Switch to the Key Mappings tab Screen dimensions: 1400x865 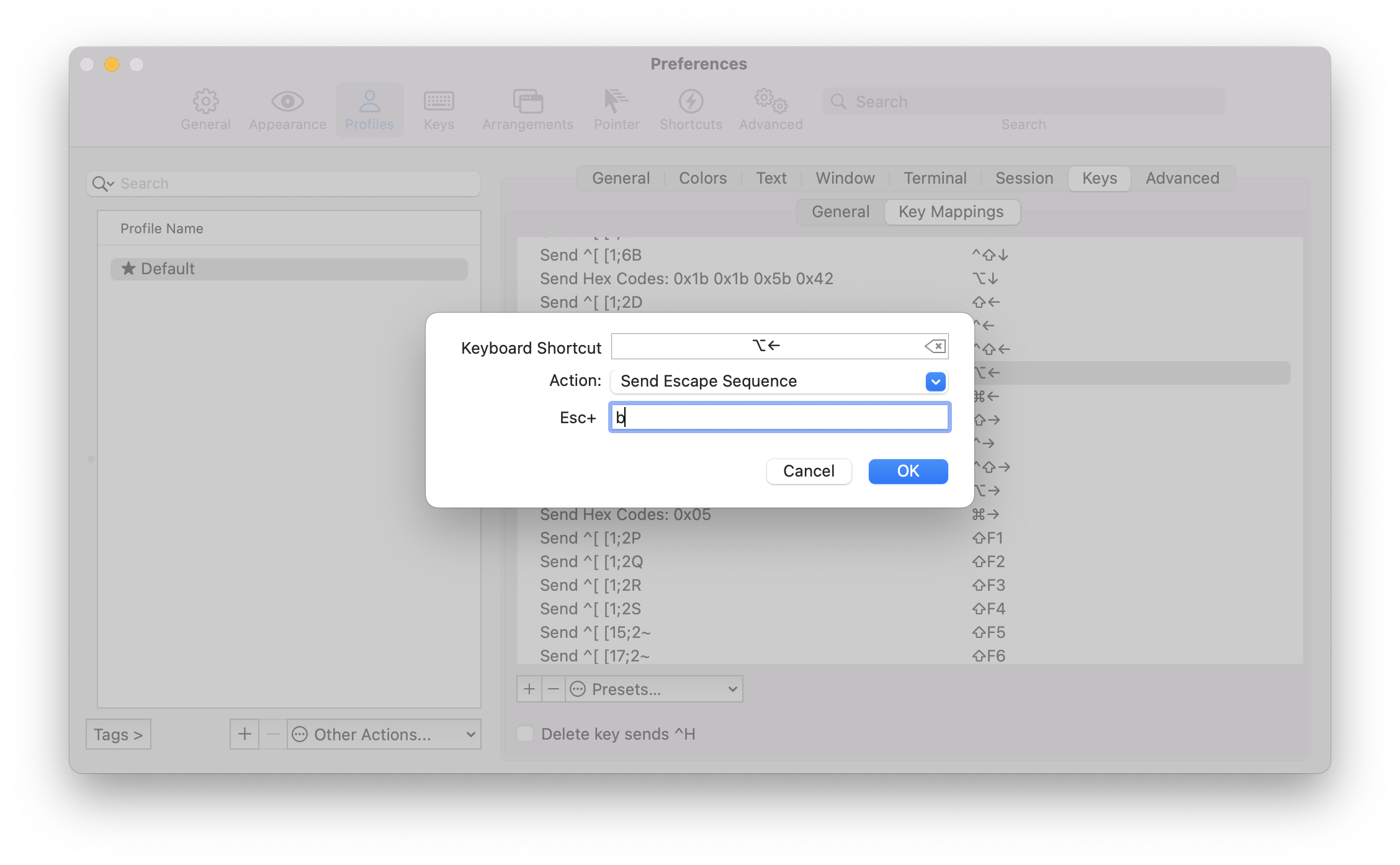pos(951,212)
